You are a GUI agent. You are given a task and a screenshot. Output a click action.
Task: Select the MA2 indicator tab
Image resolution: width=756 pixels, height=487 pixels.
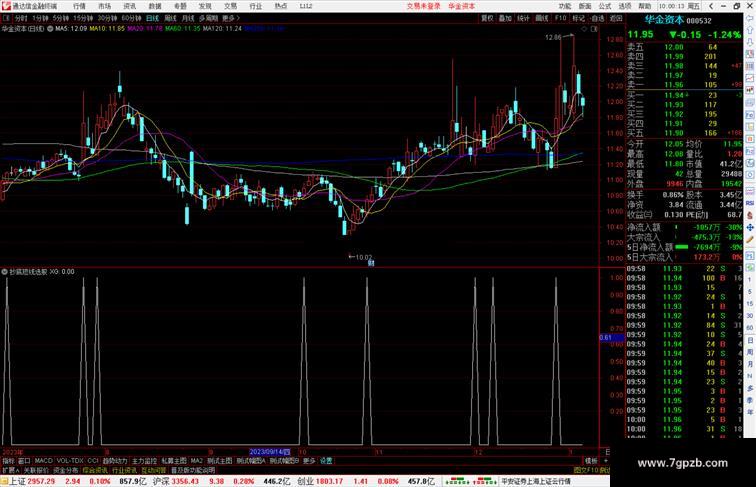(197, 461)
